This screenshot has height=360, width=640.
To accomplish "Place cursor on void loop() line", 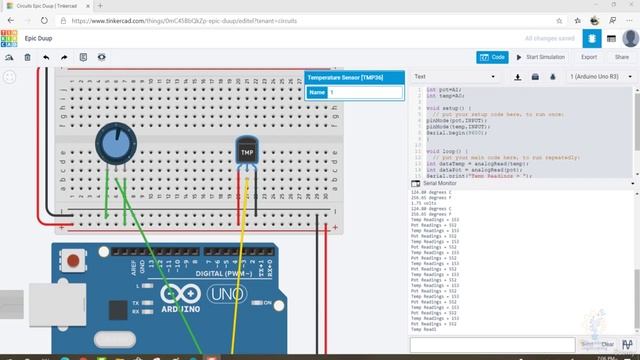I will 447,151.
